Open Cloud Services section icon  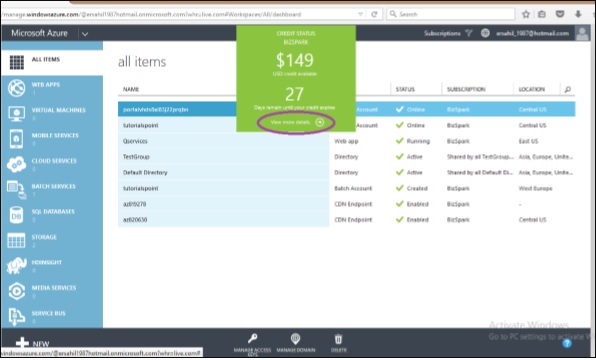point(16,165)
